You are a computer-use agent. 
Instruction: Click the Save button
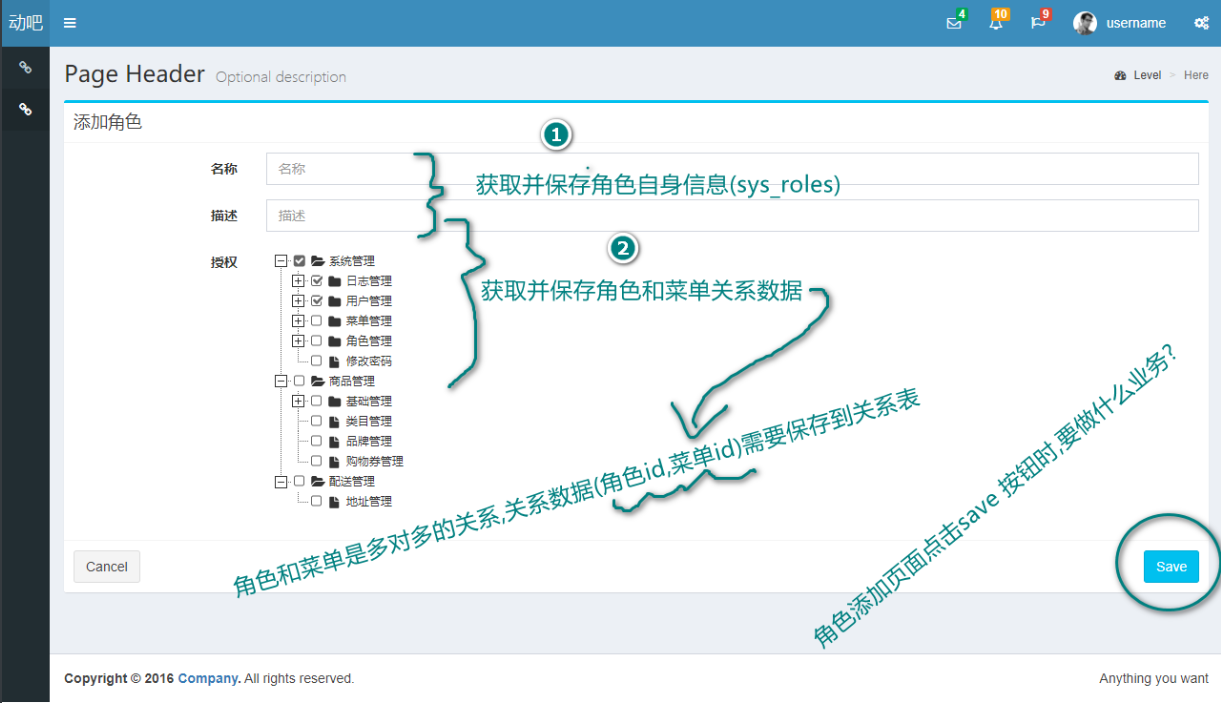tap(1171, 567)
